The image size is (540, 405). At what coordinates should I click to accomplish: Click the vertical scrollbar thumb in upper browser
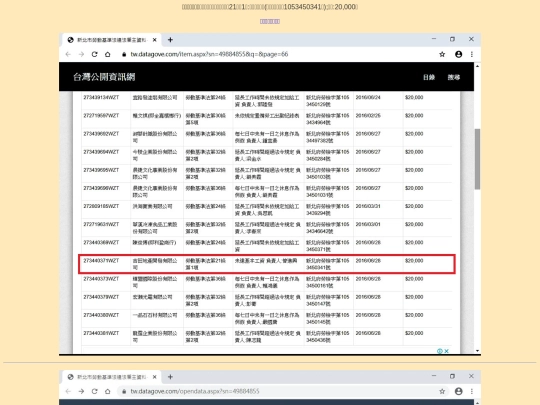click(477, 159)
